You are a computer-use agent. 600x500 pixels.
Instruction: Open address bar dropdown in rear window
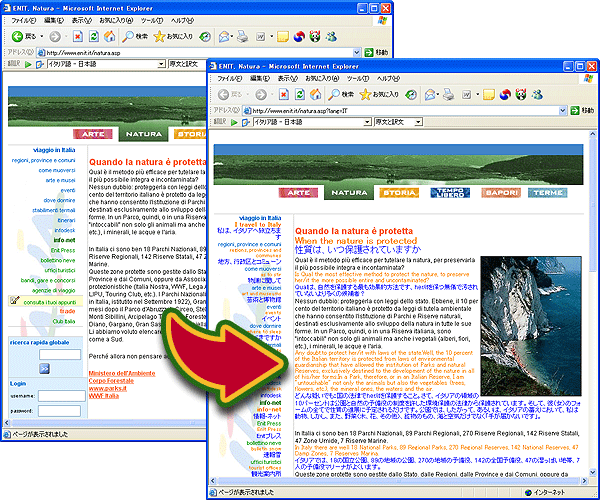click(x=357, y=53)
